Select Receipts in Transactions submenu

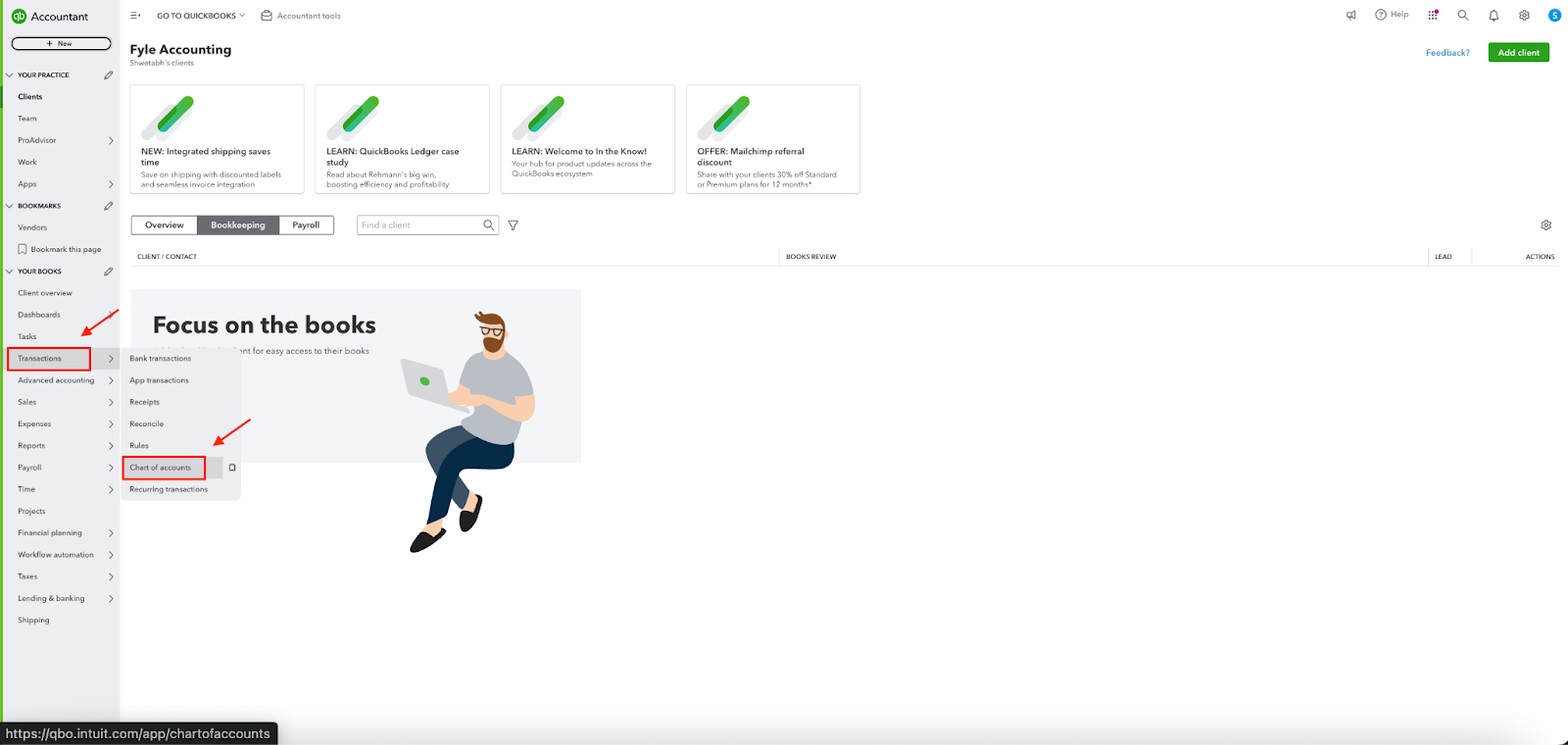coord(145,402)
